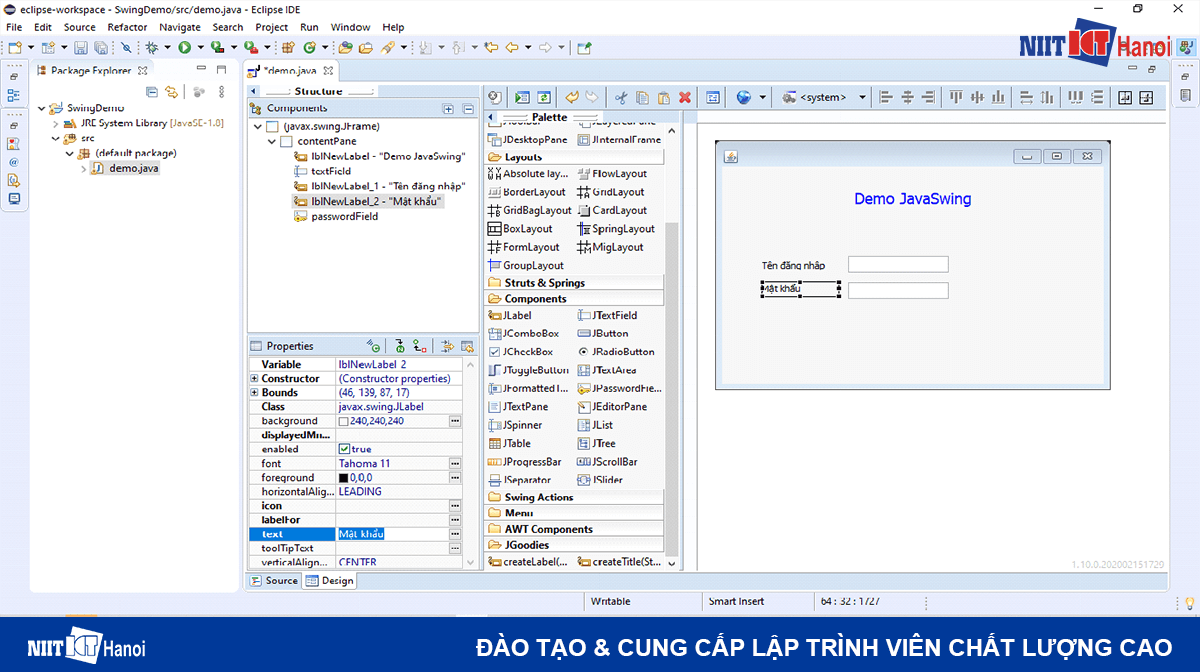Collapse the contentPane node
This screenshot has height=672, width=1200.
pos(271,142)
